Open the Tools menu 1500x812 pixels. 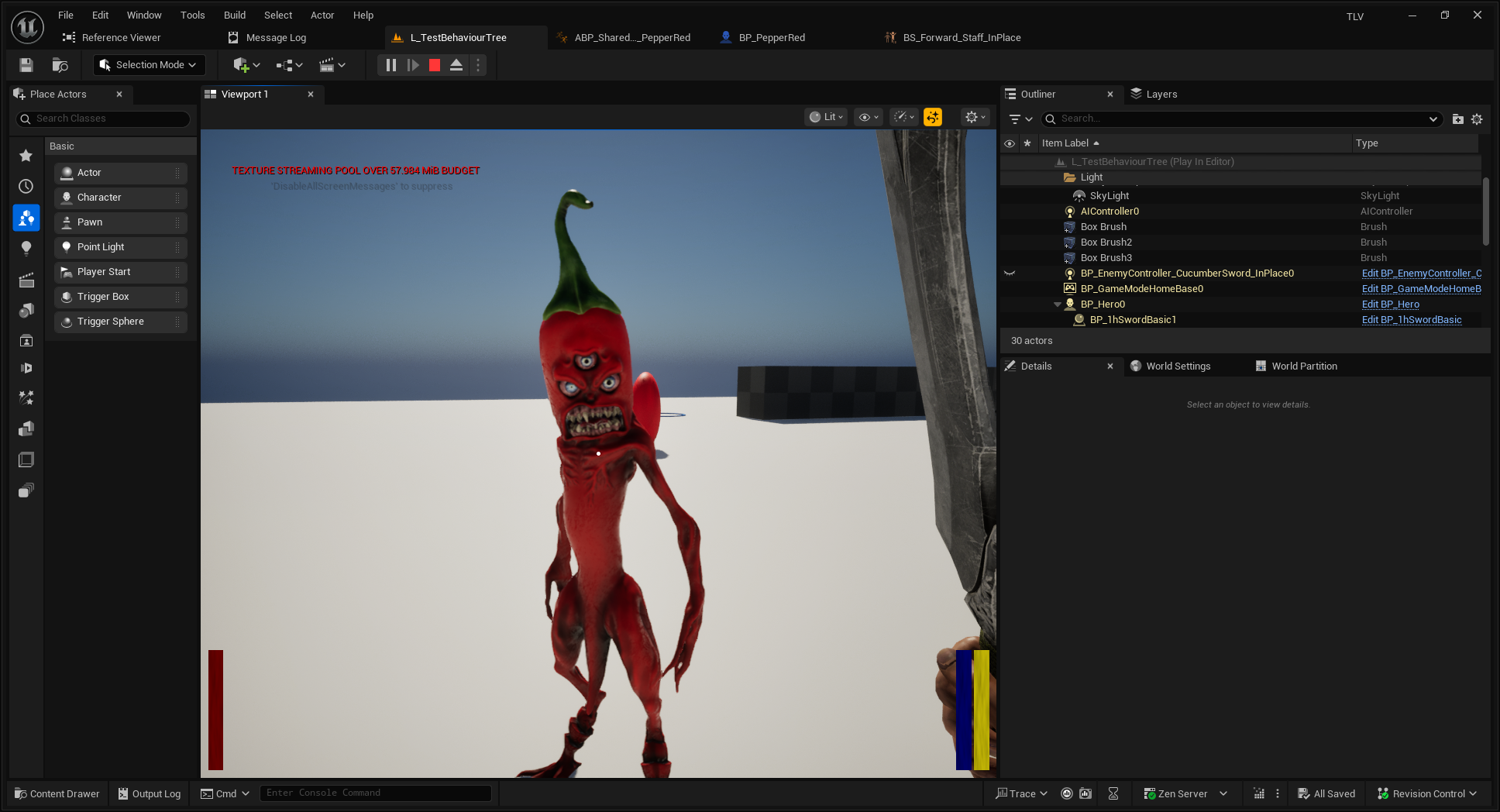(193, 15)
